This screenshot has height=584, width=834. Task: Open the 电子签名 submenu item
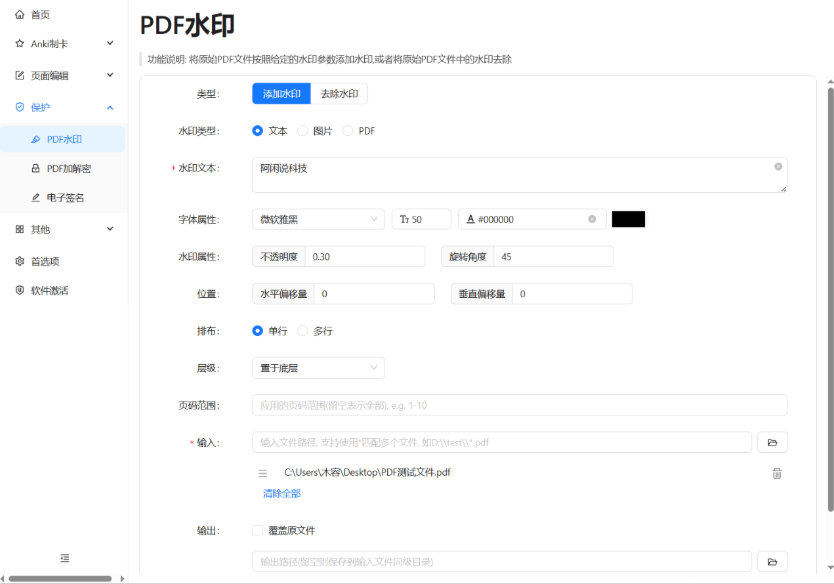tap(63, 198)
